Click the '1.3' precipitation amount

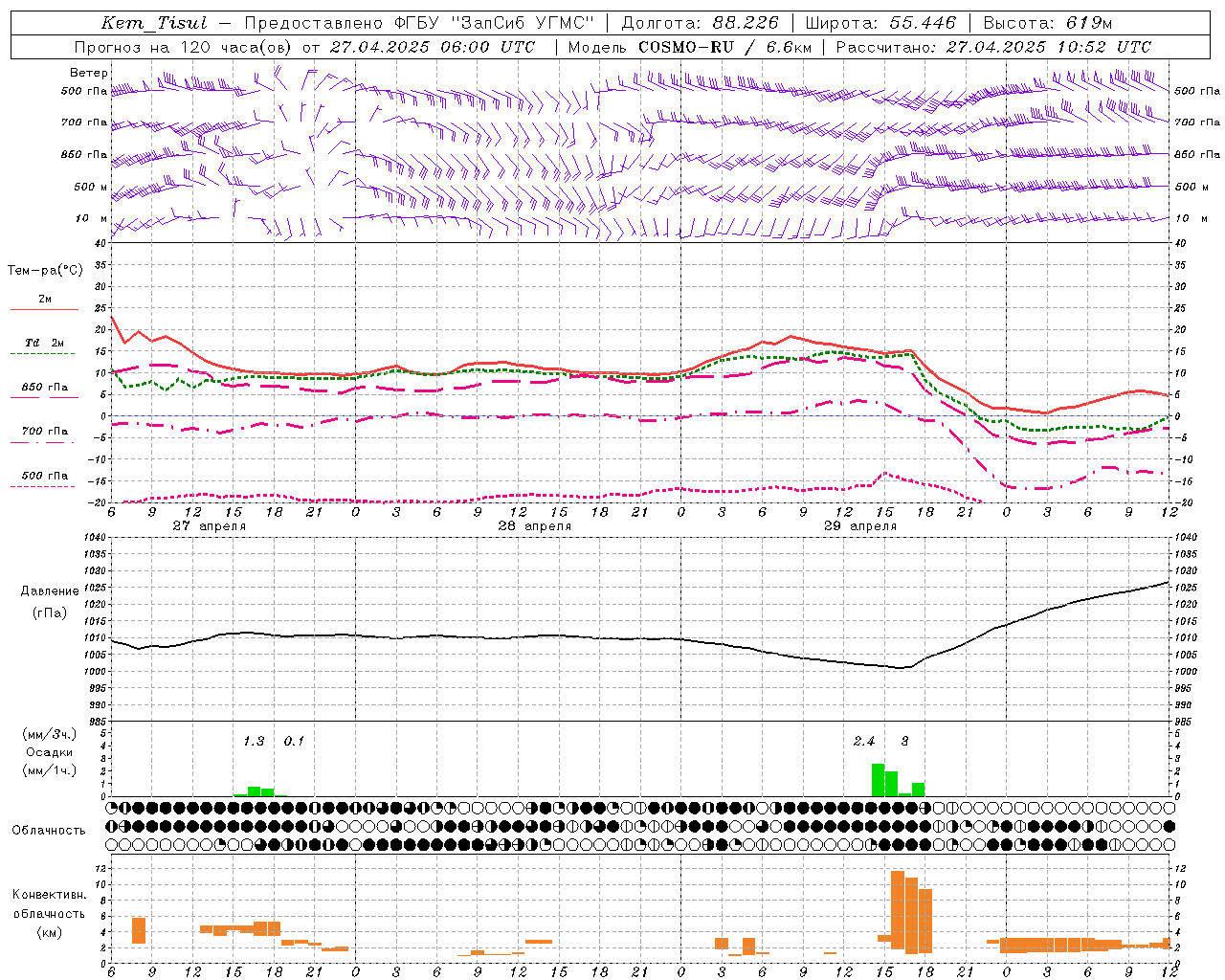point(254,741)
